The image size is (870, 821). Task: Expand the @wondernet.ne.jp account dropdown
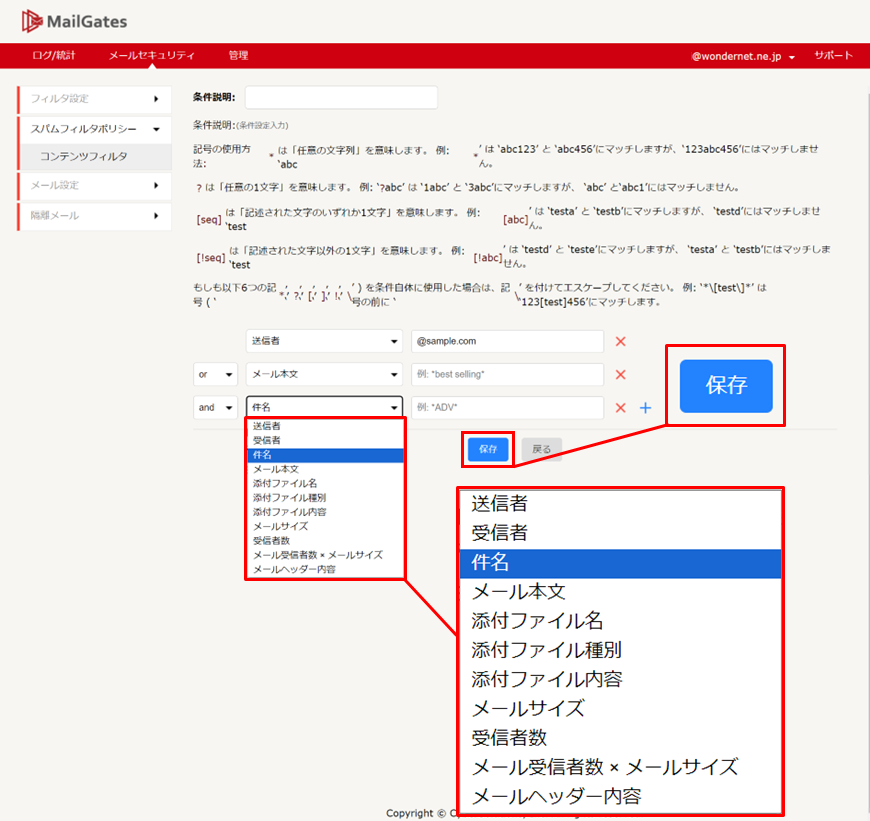click(x=743, y=56)
